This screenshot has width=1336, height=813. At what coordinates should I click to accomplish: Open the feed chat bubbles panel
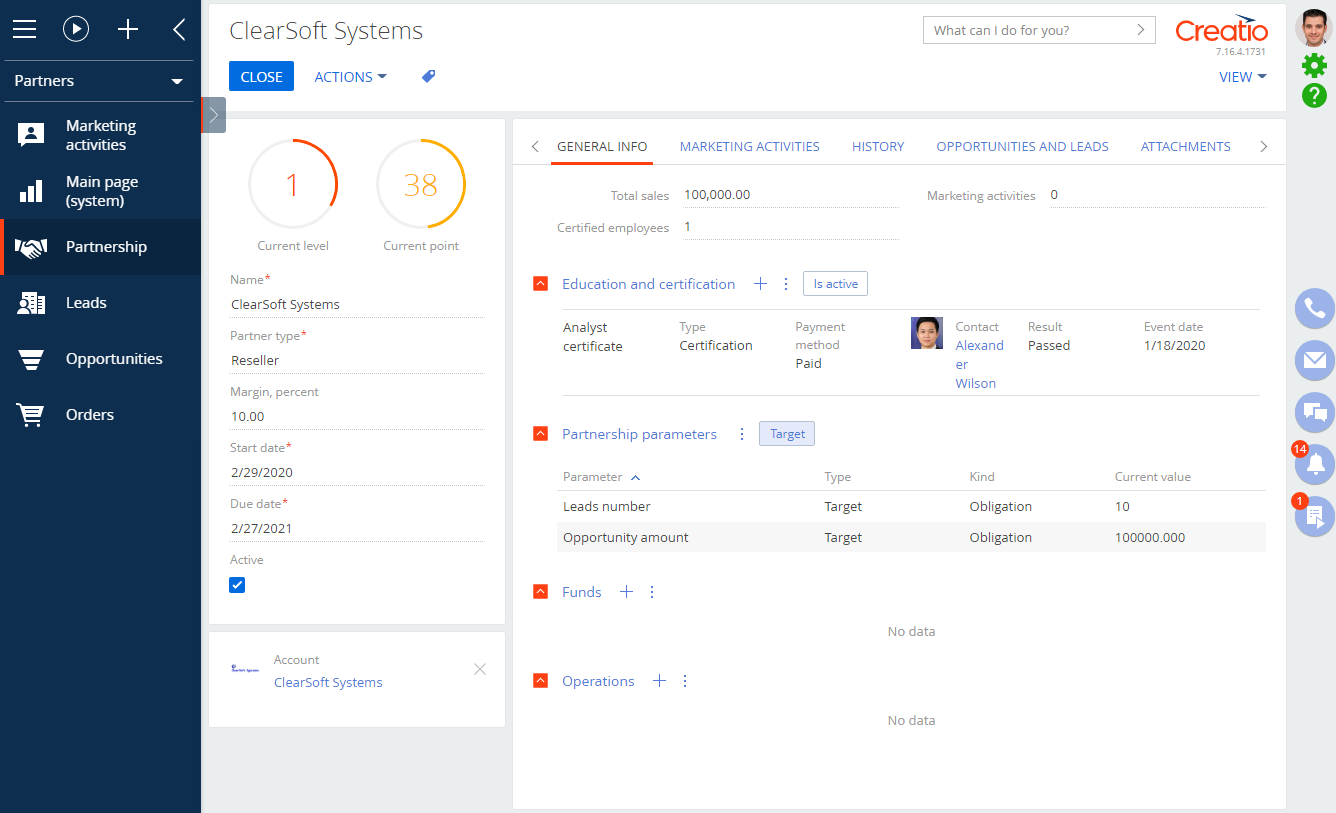click(x=1315, y=412)
